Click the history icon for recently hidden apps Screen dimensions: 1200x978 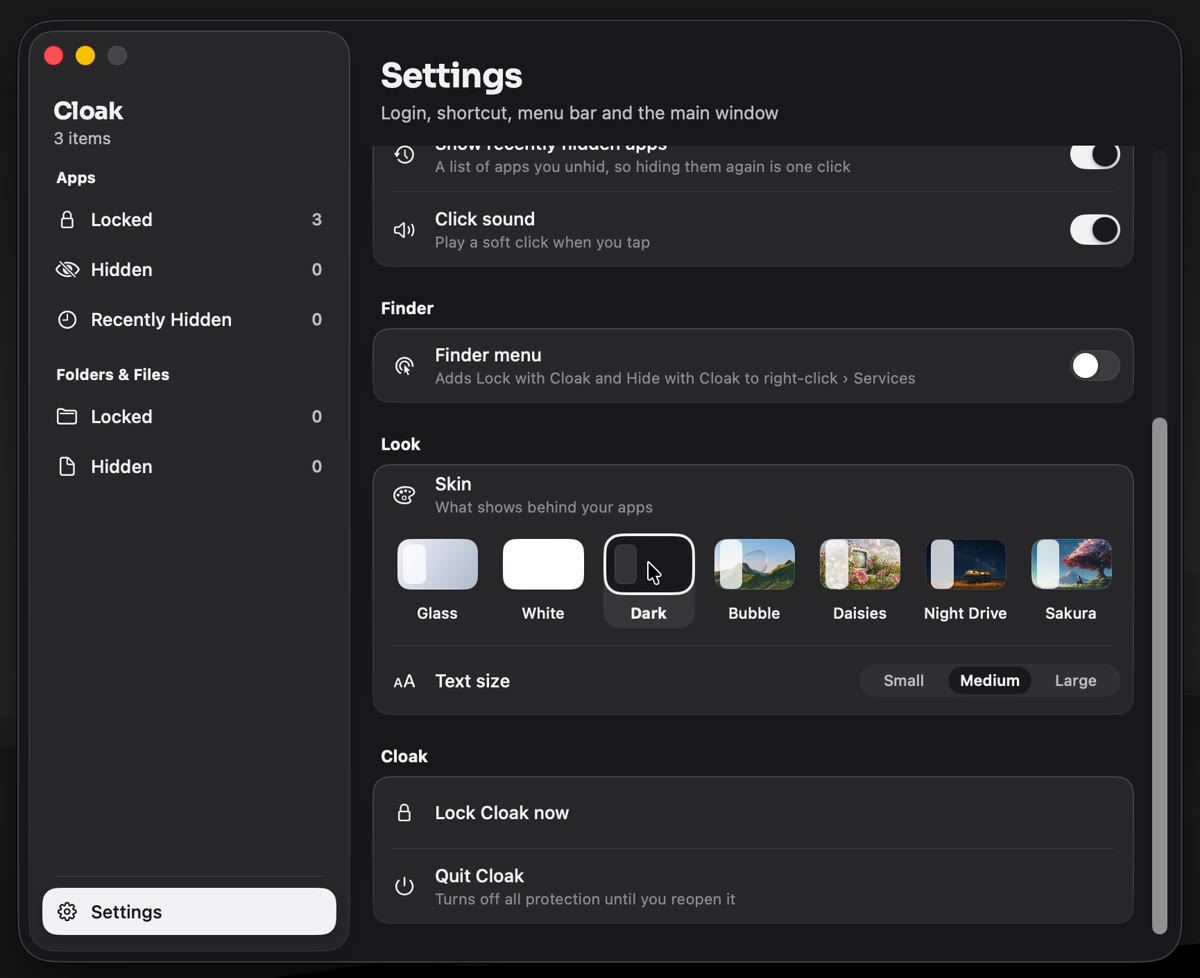(x=404, y=155)
